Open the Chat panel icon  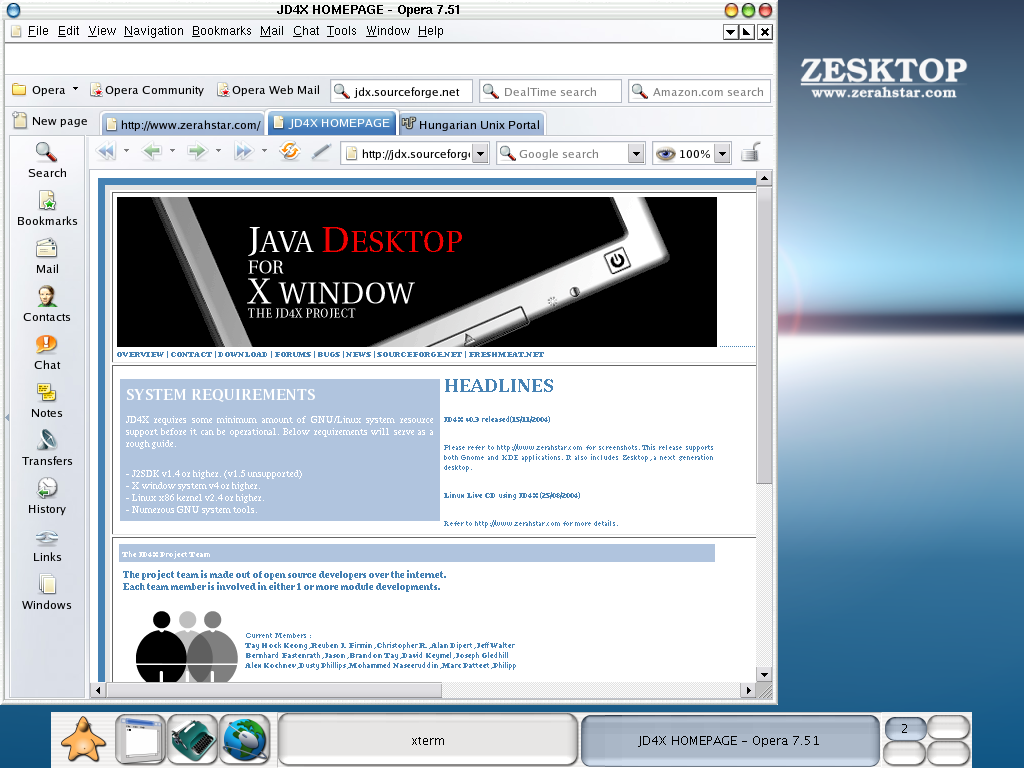[x=46, y=352]
